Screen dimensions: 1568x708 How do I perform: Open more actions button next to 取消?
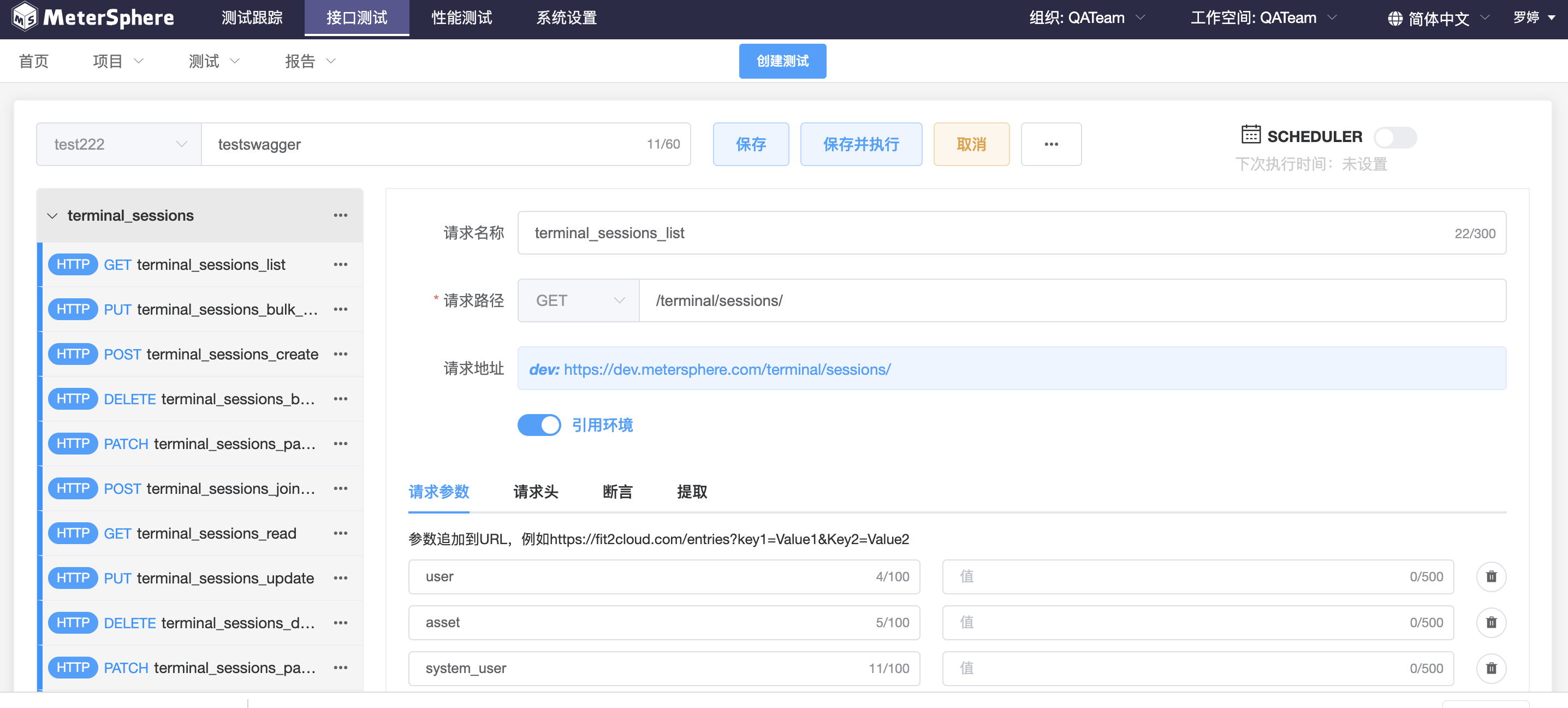(x=1050, y=144)
